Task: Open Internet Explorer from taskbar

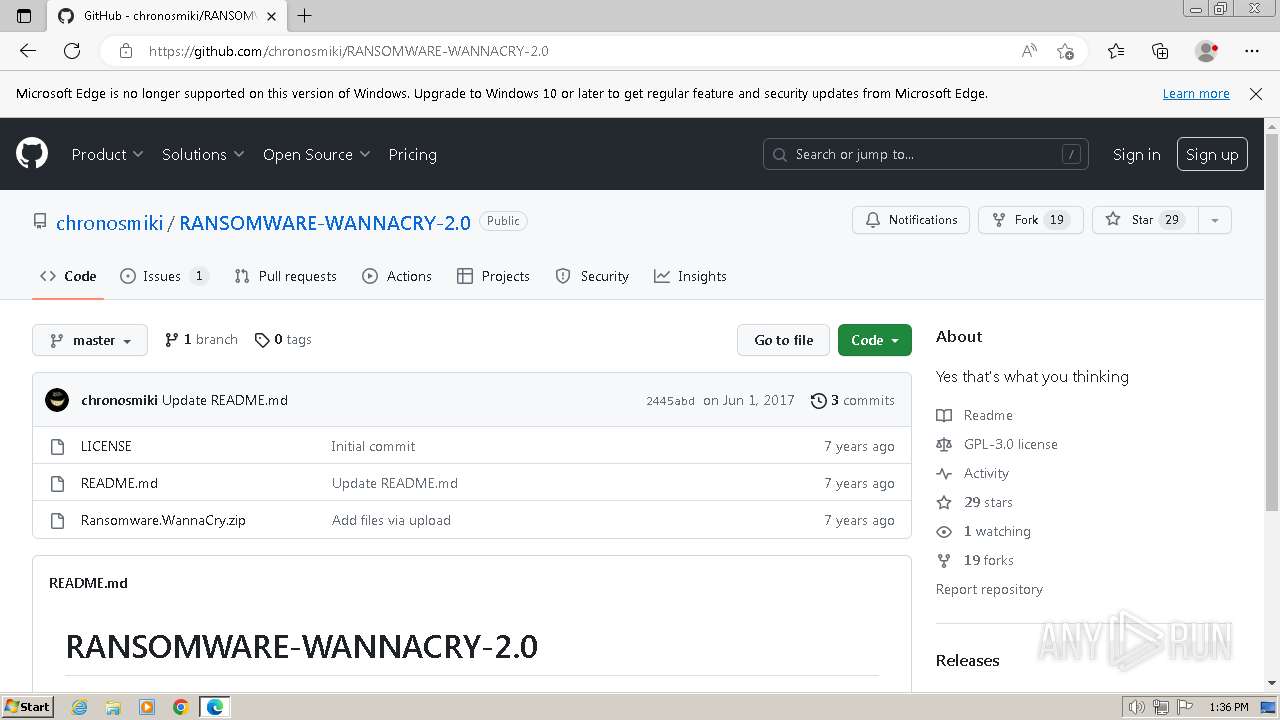Action: (80, 707)
